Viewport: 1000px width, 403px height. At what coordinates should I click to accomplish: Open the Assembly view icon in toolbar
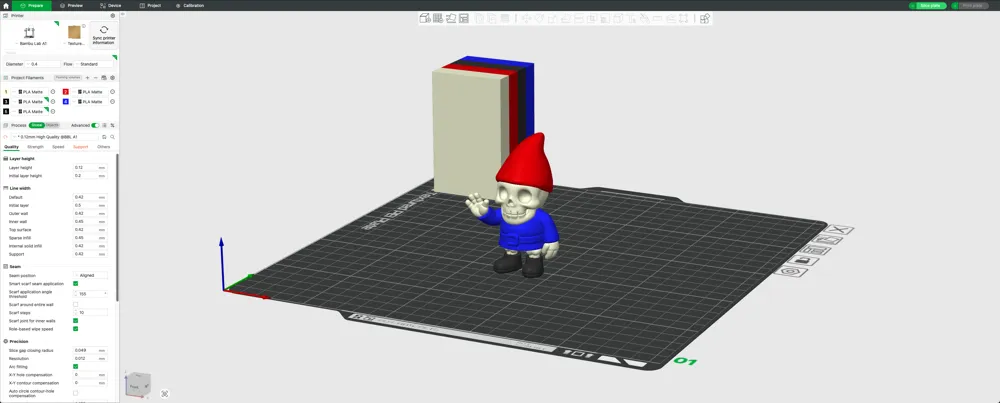(x=705, y=18)
